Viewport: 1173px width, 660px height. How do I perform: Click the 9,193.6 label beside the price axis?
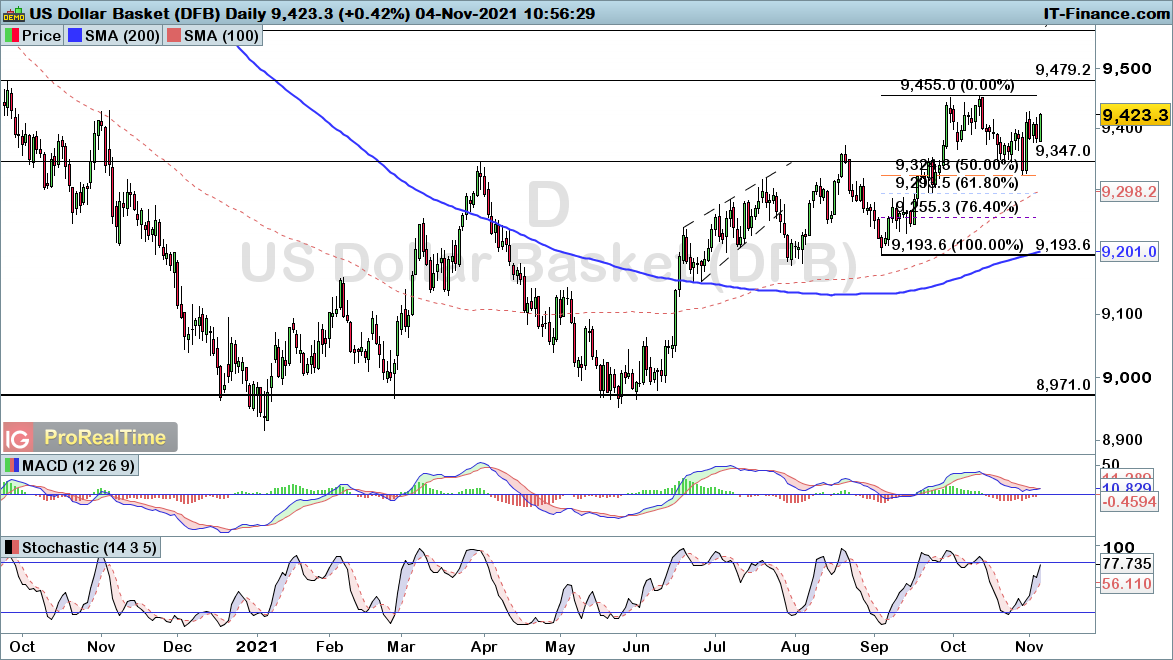pos(1062,245)
